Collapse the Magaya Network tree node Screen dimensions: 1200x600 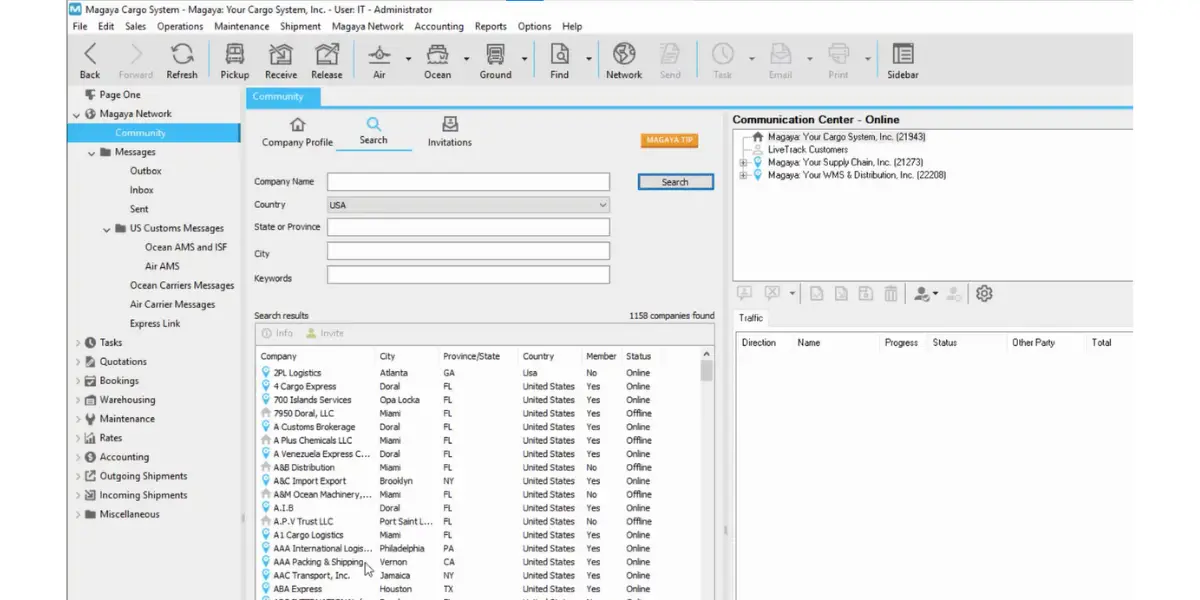click(77, 114)
